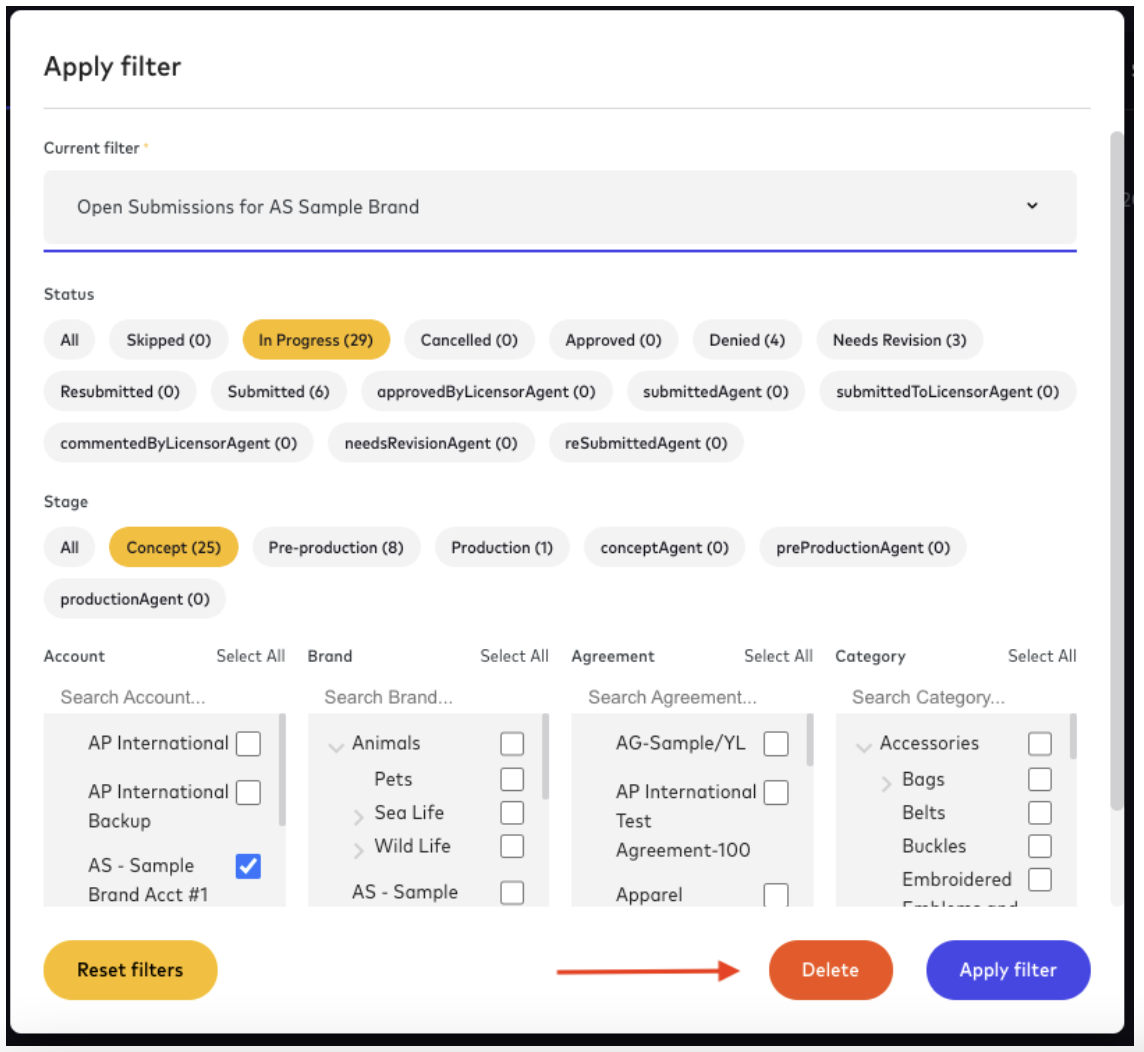Screen dimensions: 1144x1052
Task: Uncheck the AS - Sample Brand Acct #1 checkbox
Action: pos(248,866)
